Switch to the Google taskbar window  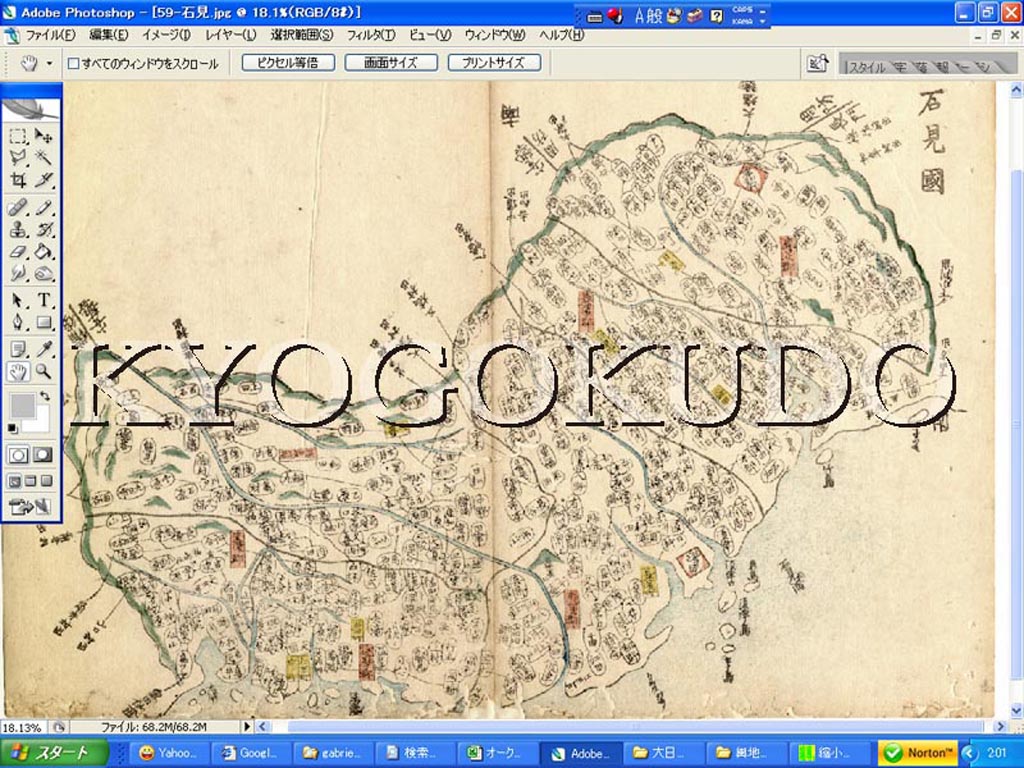(251, 753)
